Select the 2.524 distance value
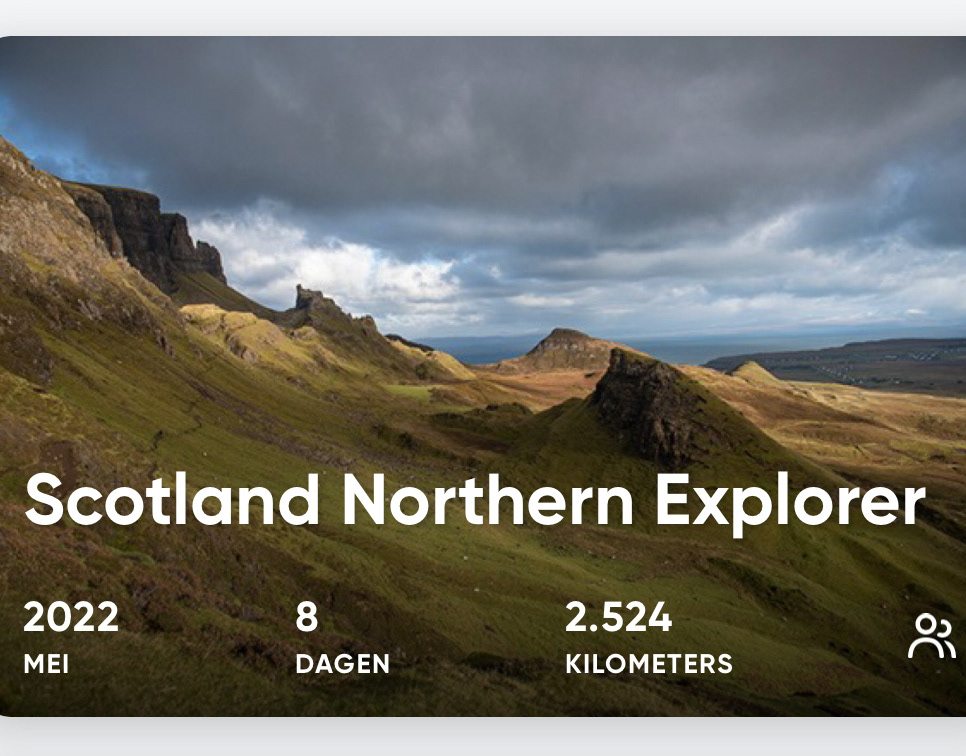 tap(619, 617)
